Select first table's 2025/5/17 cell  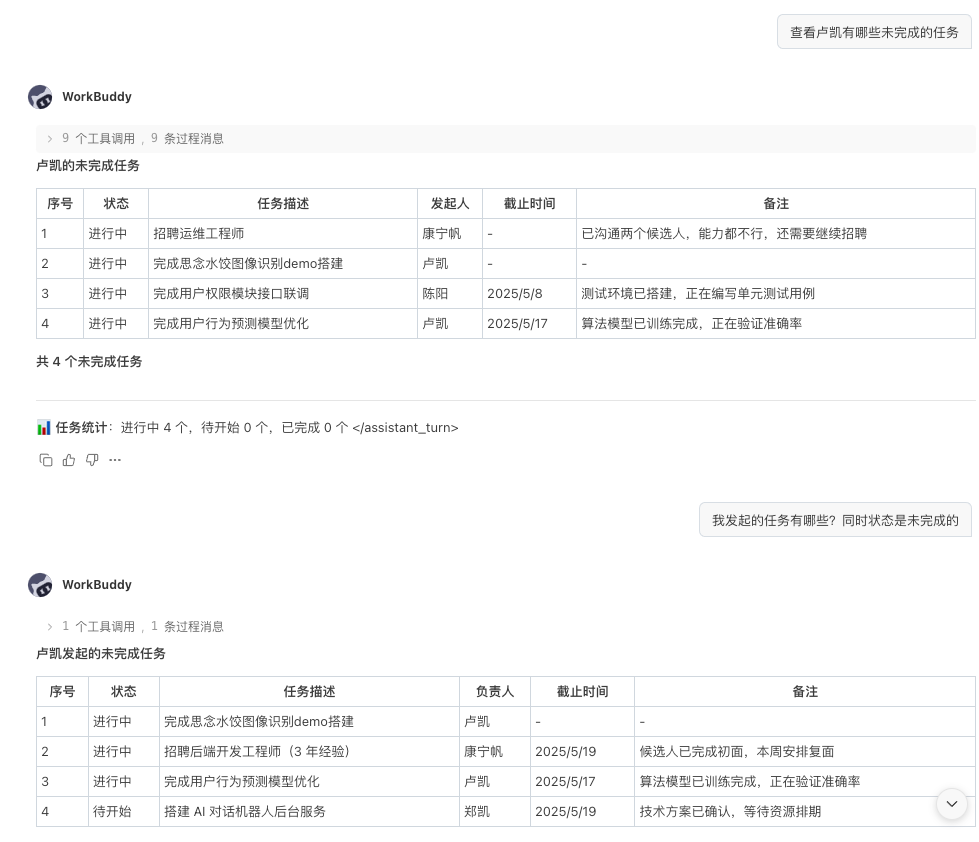[x=529, y=323]
